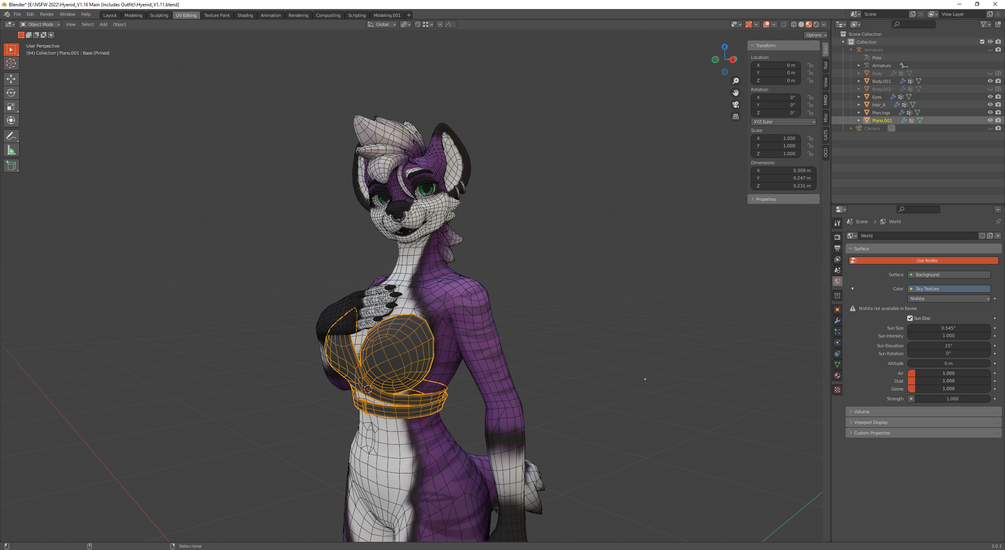Viewport: 1005px width, 550px height.
Task: Expand the Body.001 tree row
Action: click(x=860, y=81)
